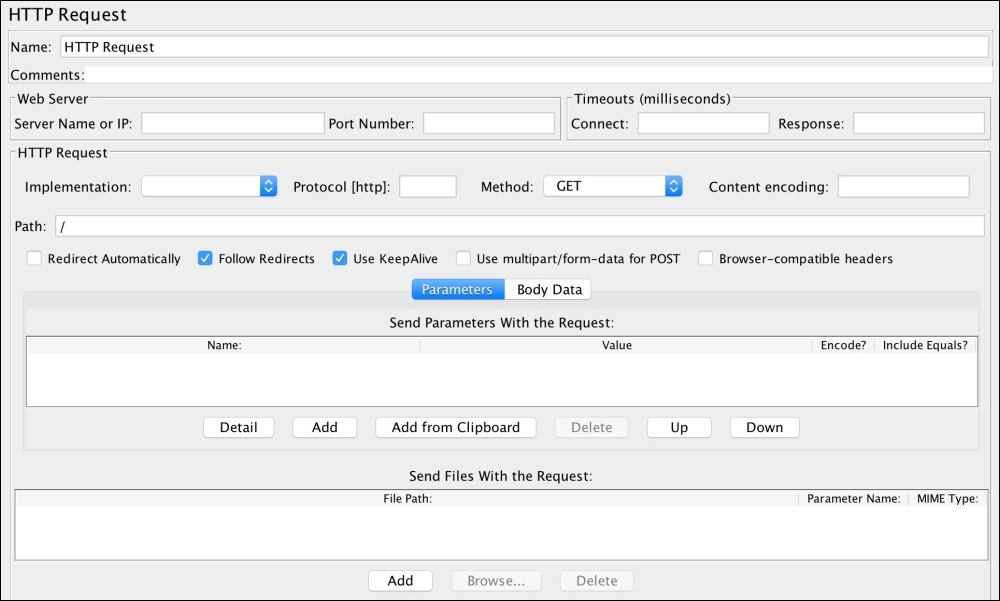Select the Parameters tab

(457, 289)
